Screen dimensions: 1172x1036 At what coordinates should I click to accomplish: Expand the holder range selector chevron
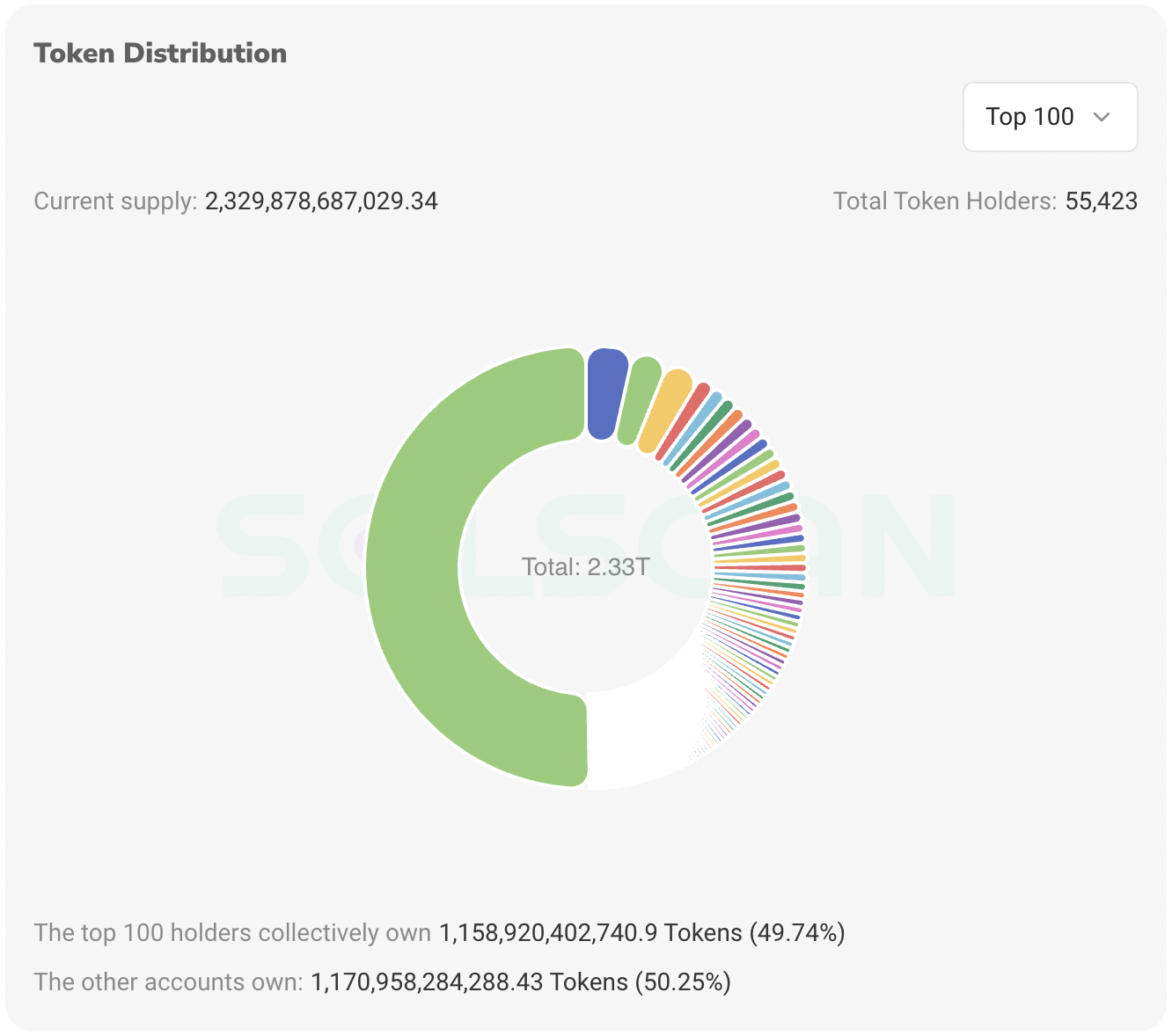tap(1102, 117)
